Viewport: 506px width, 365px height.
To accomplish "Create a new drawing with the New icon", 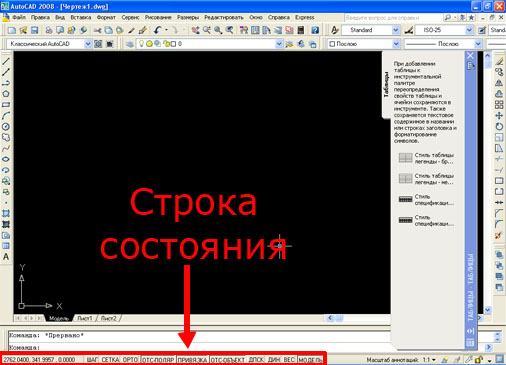I will click(x=12, y=30).
